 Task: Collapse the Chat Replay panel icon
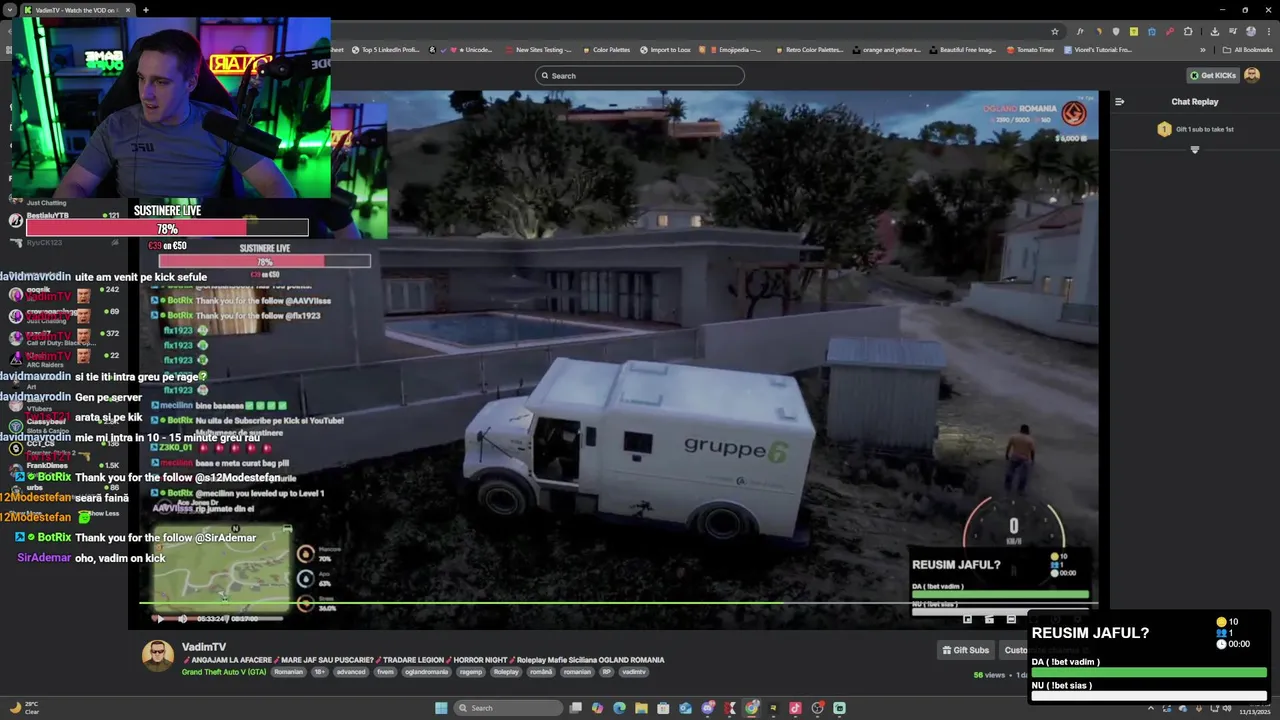tap(1119, 101)
